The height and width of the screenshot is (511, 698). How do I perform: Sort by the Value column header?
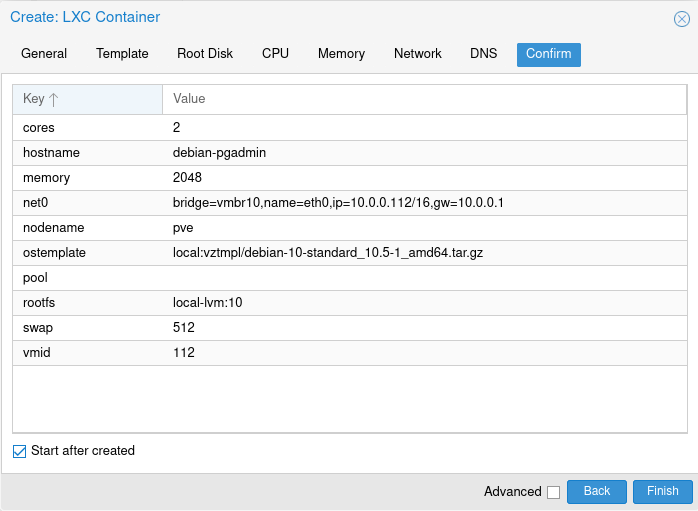[x=424, y=99]
